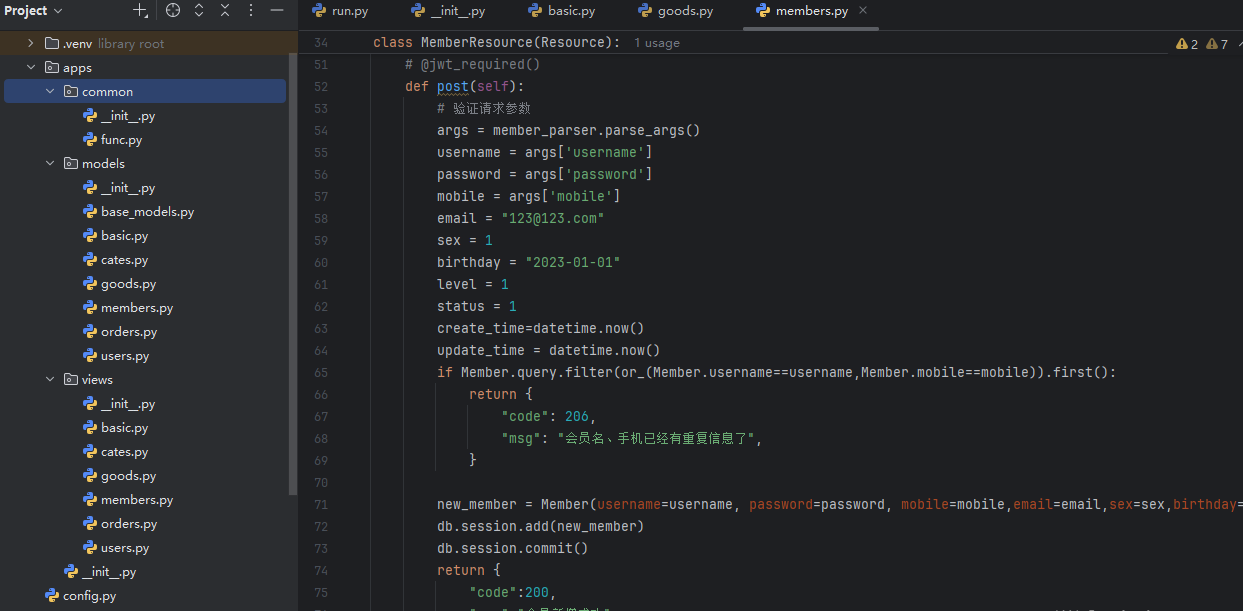Image resolution: width=1243 pixels, height=611 pixels.
Task: Switch to the run.py editor tab
Action: coord(341,11)
